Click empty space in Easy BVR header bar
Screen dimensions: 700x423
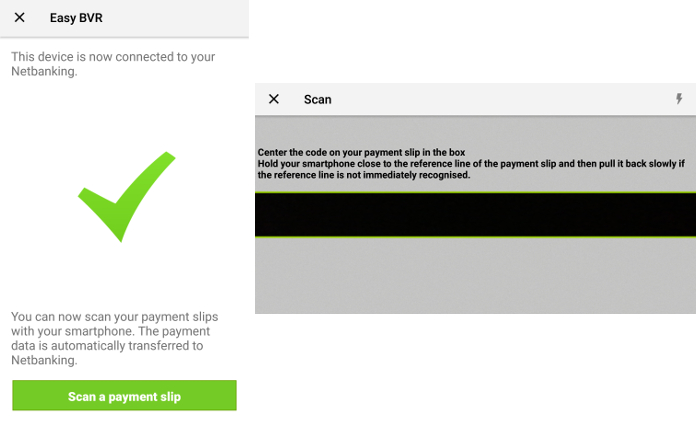170,17
